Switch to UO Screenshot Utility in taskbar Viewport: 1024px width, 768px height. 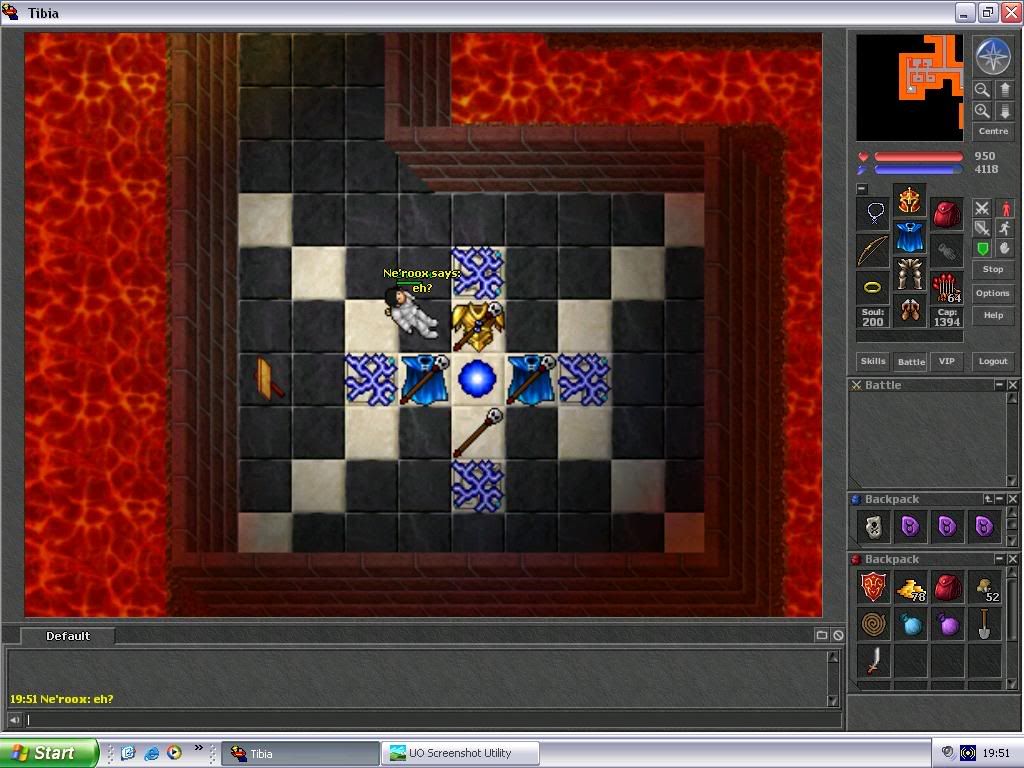pos(460,753)
